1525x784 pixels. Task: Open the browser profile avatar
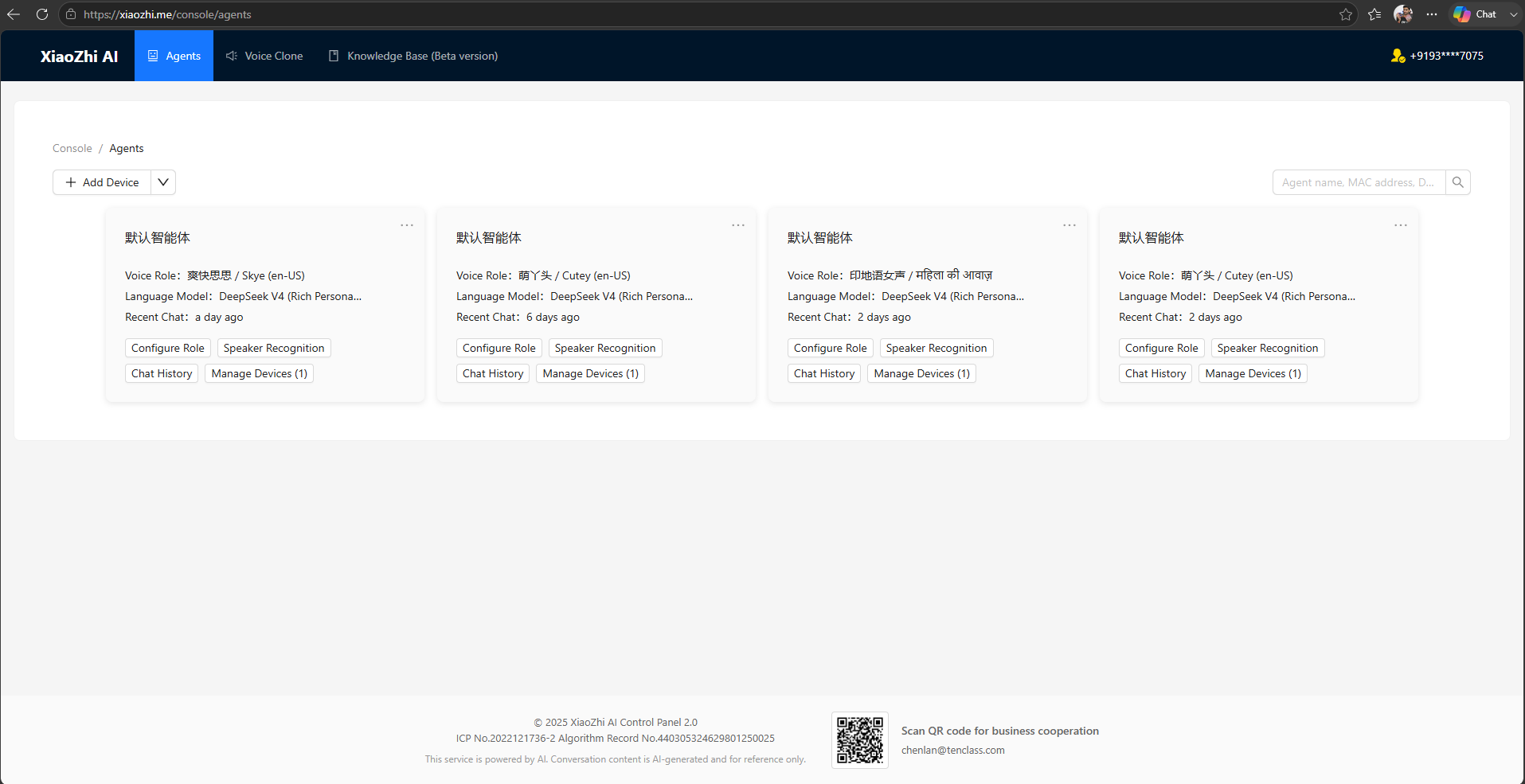1403,14
